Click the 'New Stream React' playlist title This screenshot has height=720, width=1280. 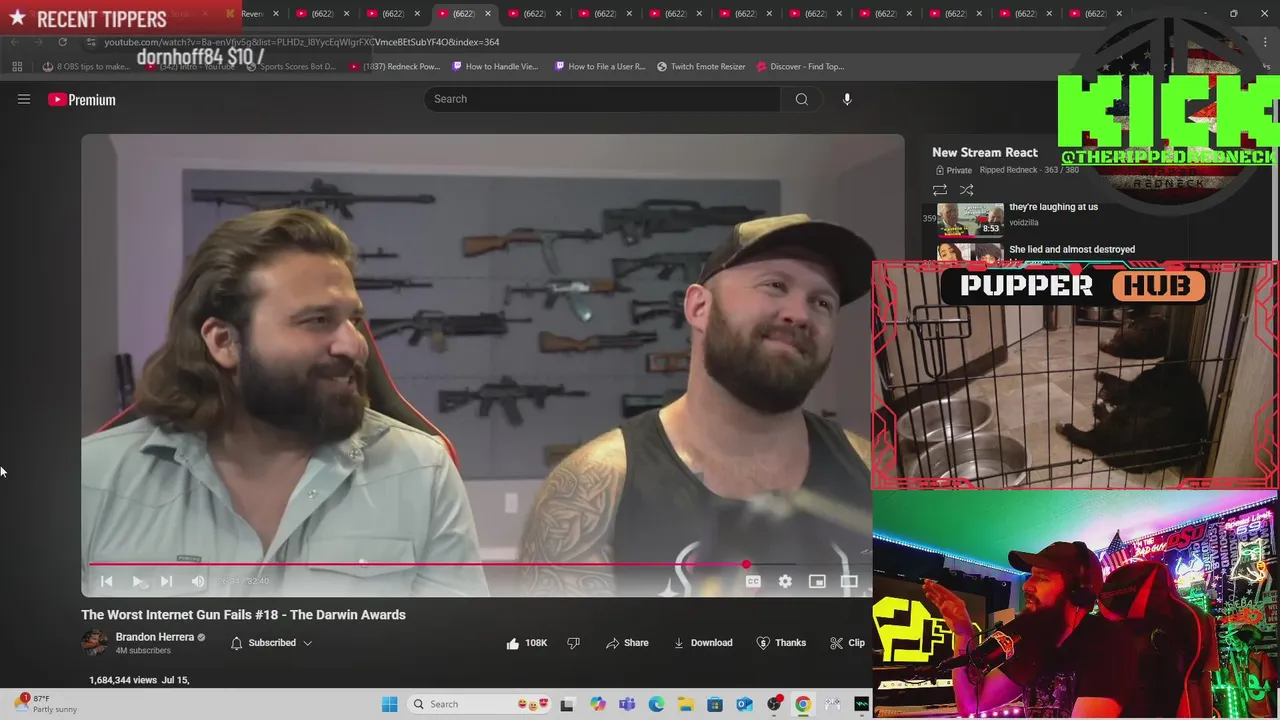(985, 152)
